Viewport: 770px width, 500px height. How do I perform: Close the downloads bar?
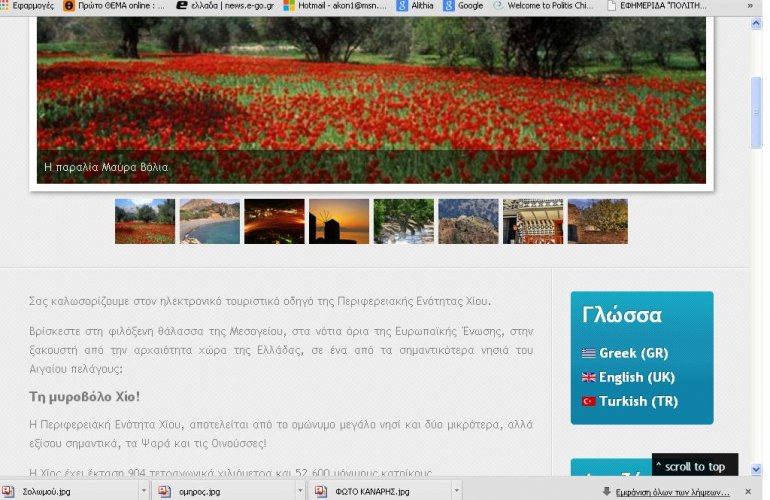click(x=748, y=491)
